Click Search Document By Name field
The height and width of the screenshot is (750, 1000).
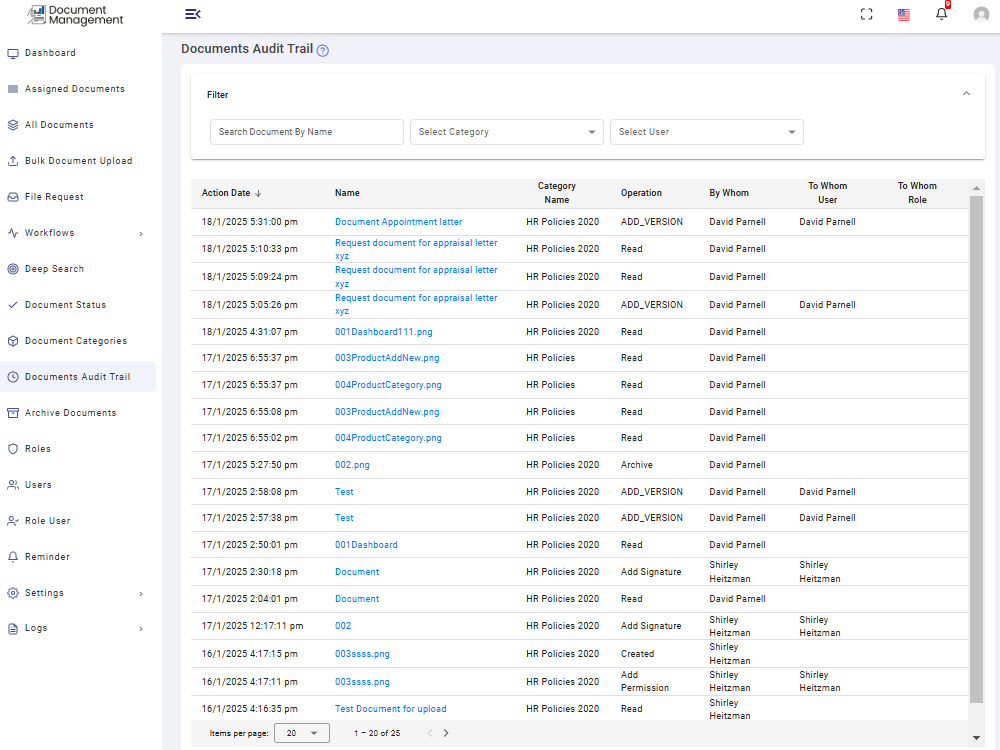coord(307,132)
